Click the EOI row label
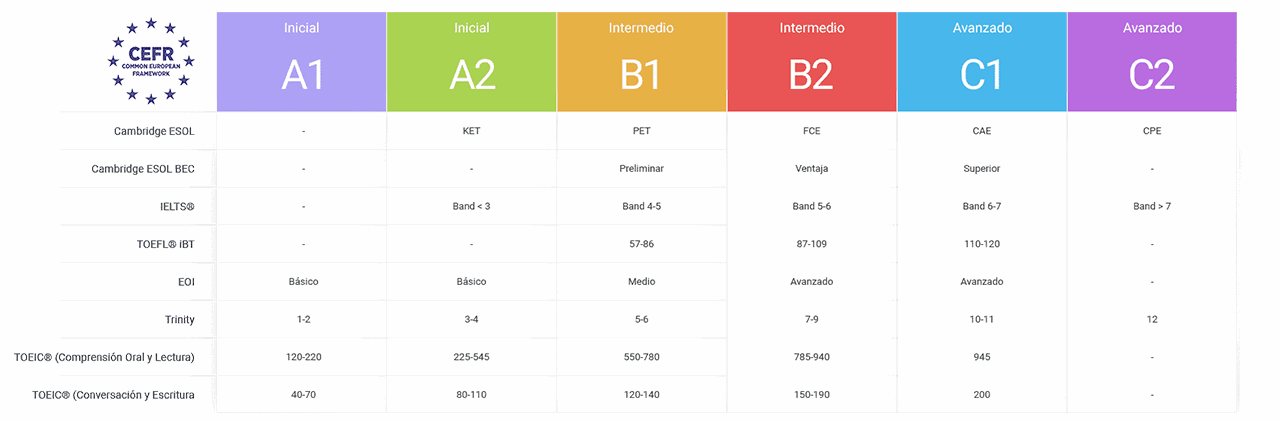Screen dimensions: 1280x422 (185, 282)
